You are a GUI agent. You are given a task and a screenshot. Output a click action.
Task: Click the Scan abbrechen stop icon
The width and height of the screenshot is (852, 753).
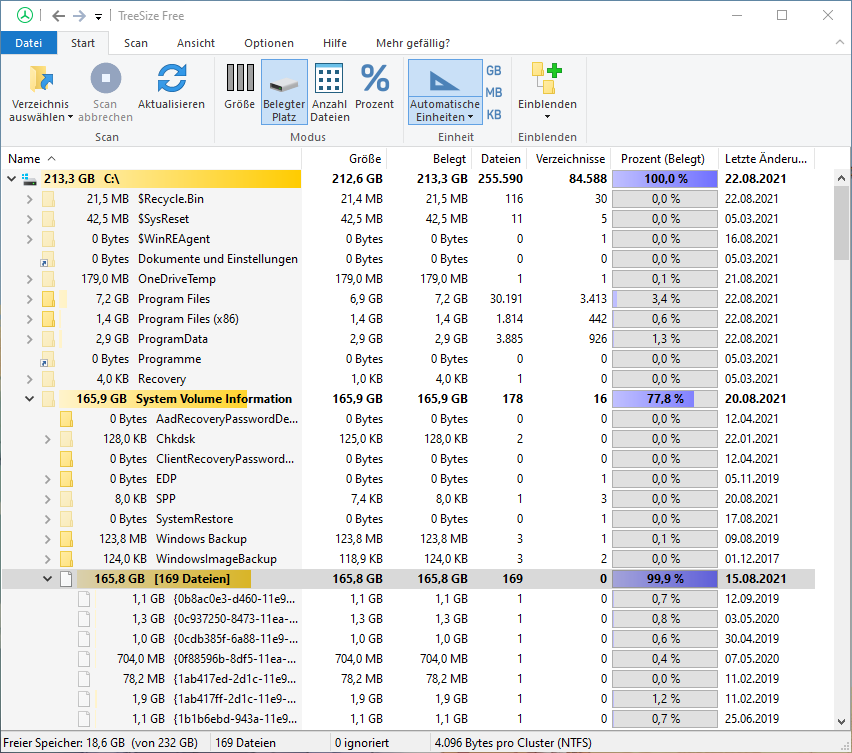(x=105, y=79)
